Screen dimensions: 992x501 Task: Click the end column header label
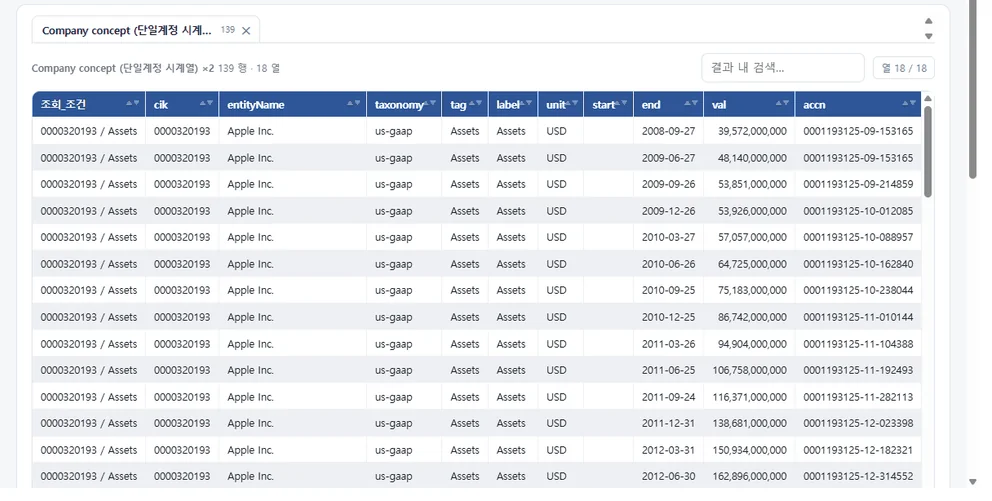coord(651,105)
